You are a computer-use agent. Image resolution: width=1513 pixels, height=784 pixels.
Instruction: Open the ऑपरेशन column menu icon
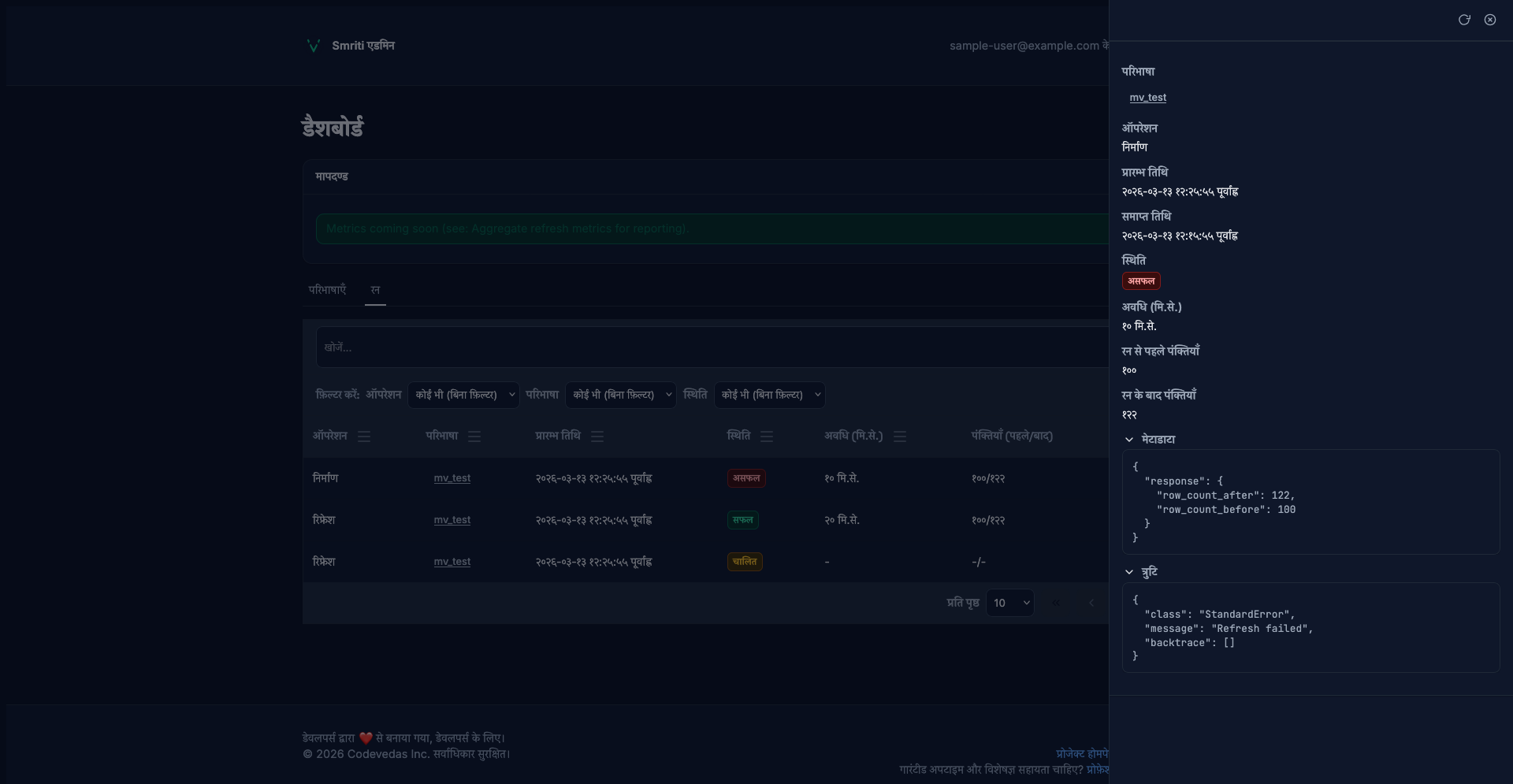click(364, 437)
